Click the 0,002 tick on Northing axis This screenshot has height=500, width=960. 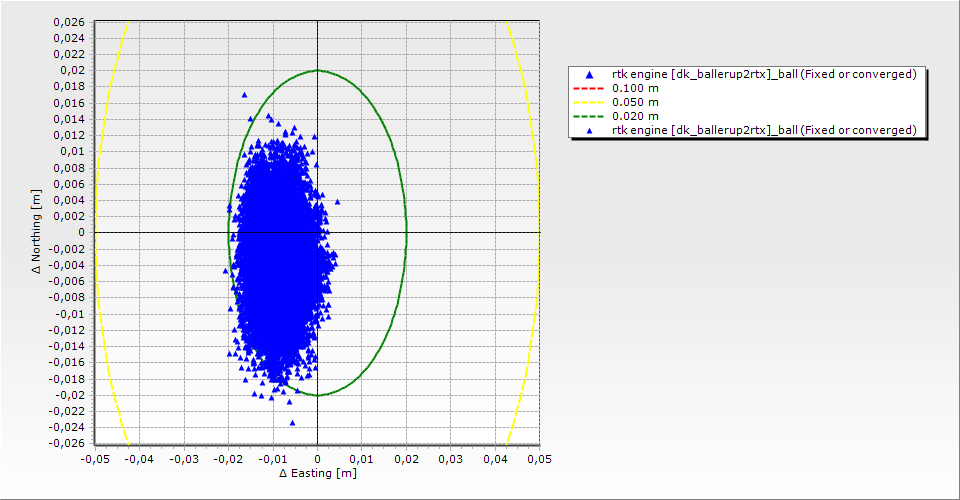pyautogui.click(x=69, y=216)
